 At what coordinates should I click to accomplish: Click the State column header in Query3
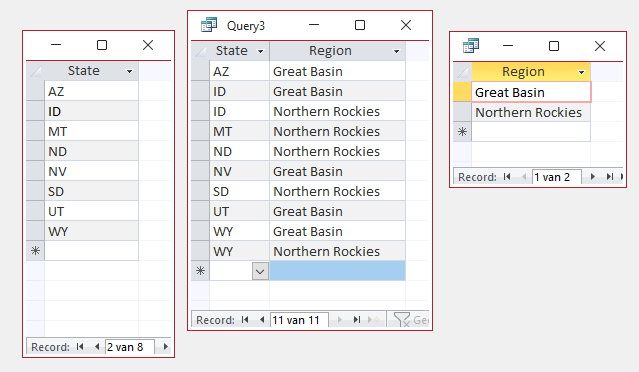click(239, 51)
